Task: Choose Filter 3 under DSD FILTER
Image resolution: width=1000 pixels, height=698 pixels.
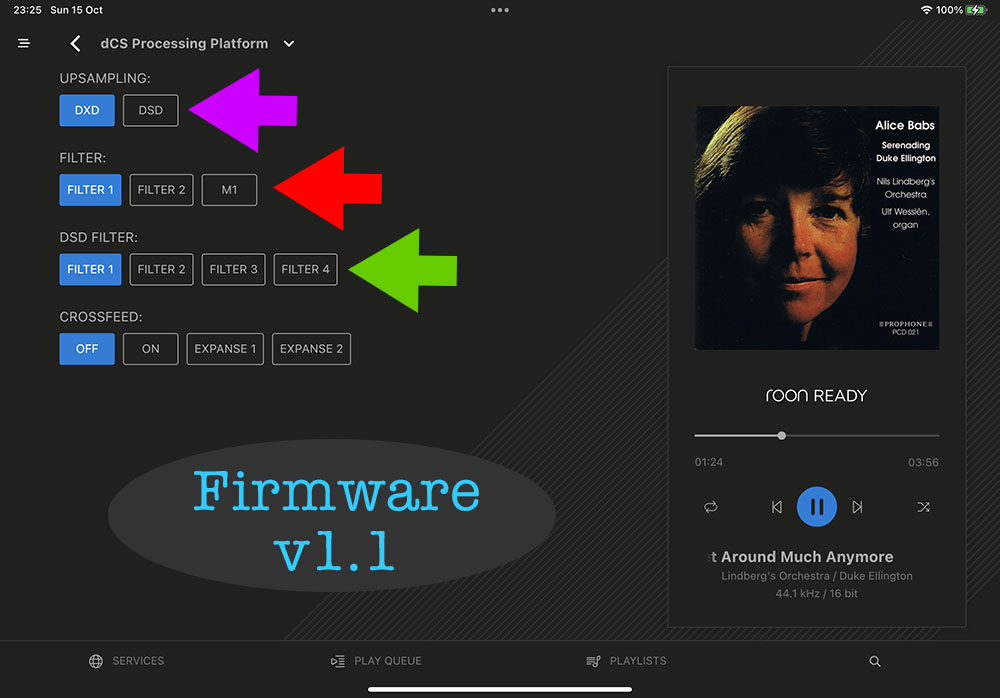Action: (x=233, y=269)
